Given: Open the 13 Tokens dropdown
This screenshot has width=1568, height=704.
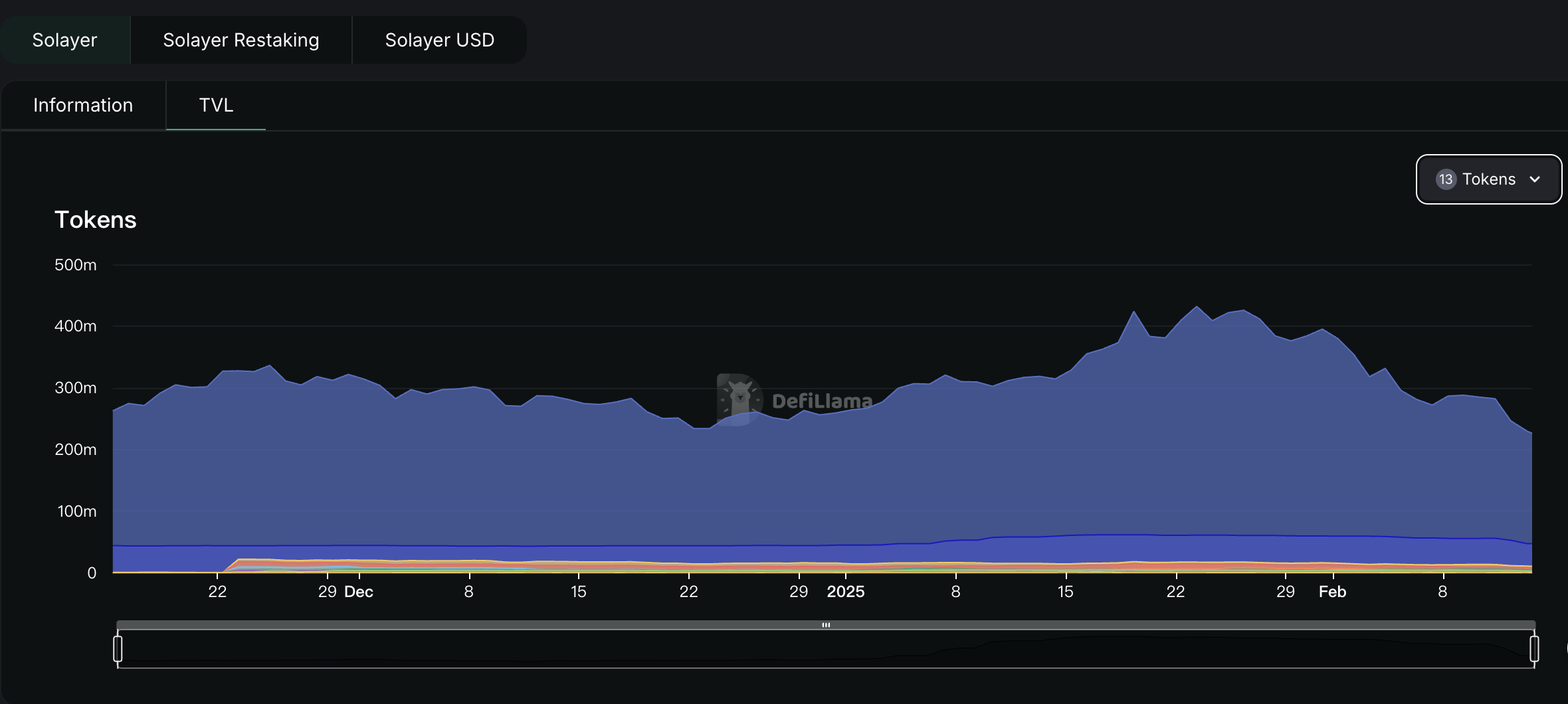Looking at the screenshot, I should click(1488, 179).
